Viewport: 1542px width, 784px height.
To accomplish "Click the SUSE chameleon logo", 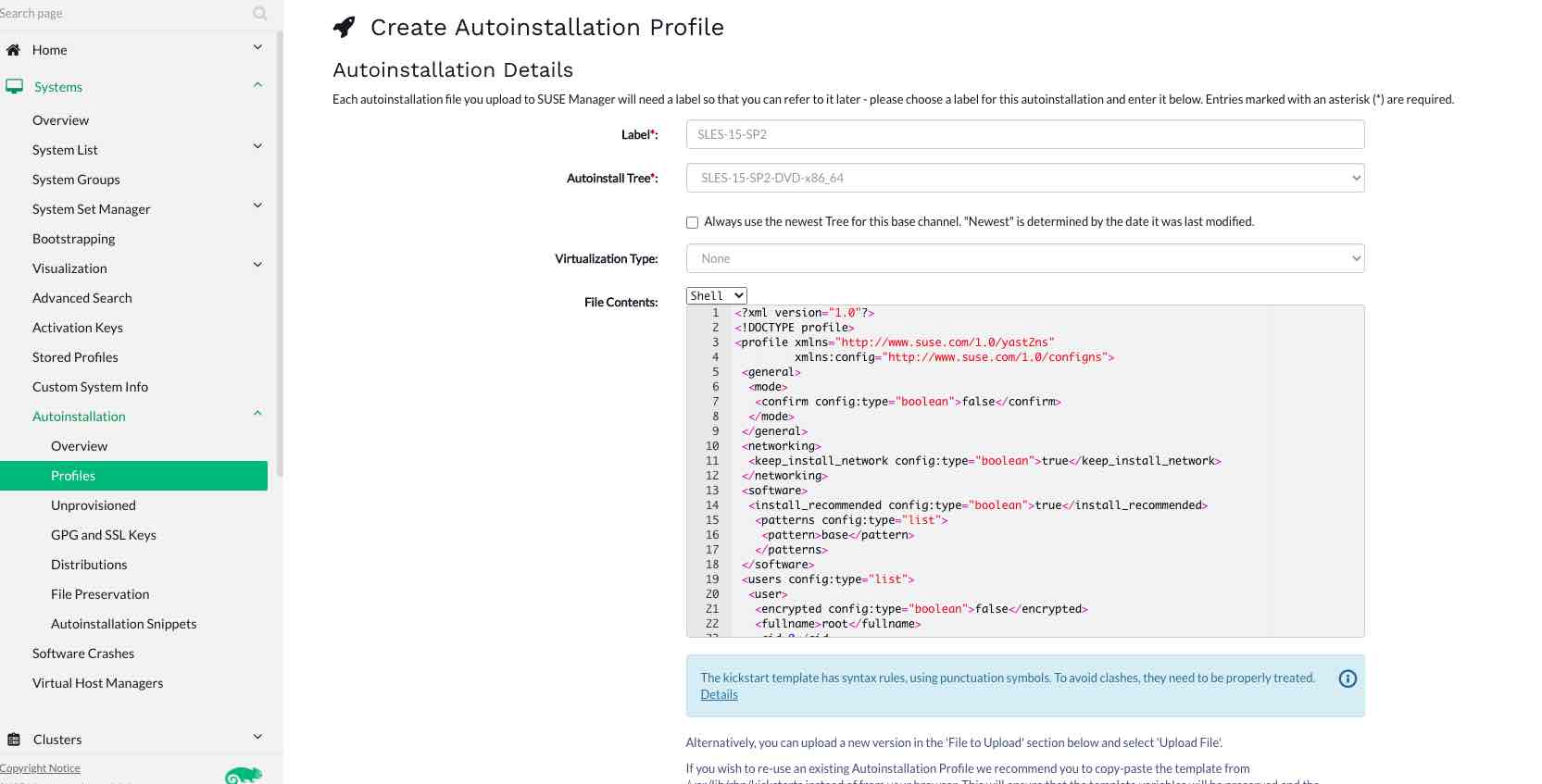I will [244, 776].
